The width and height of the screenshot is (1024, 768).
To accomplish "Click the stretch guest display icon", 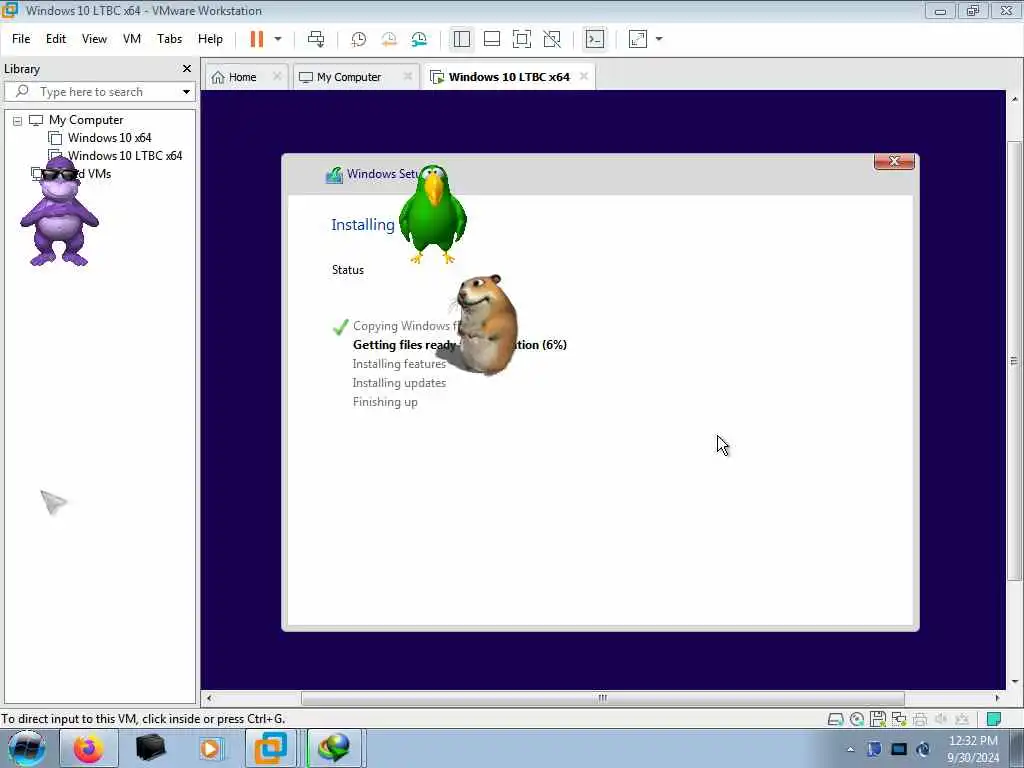I will [638, 39].
